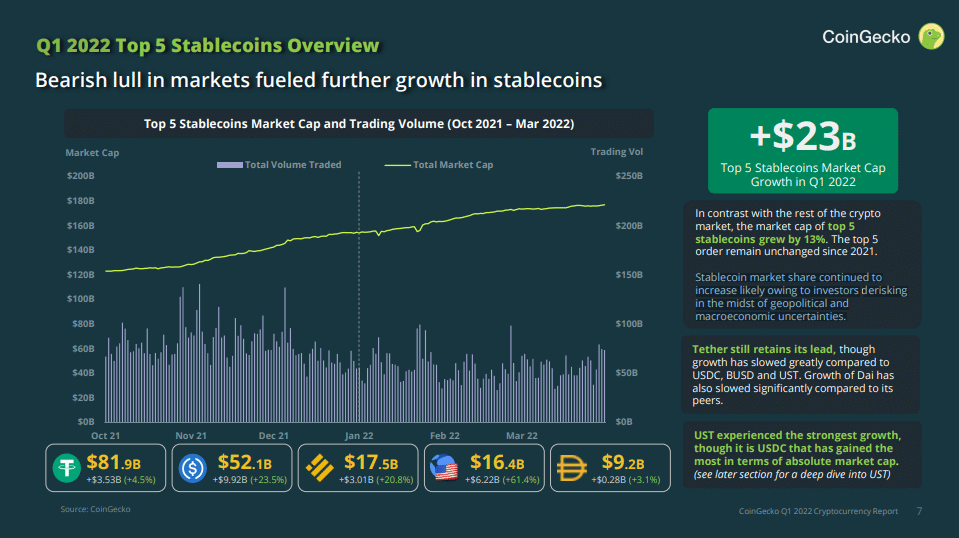Viewport: 959px width, 538px height.
Task: Click the chart title bar
Action: [x=359, y=124]
